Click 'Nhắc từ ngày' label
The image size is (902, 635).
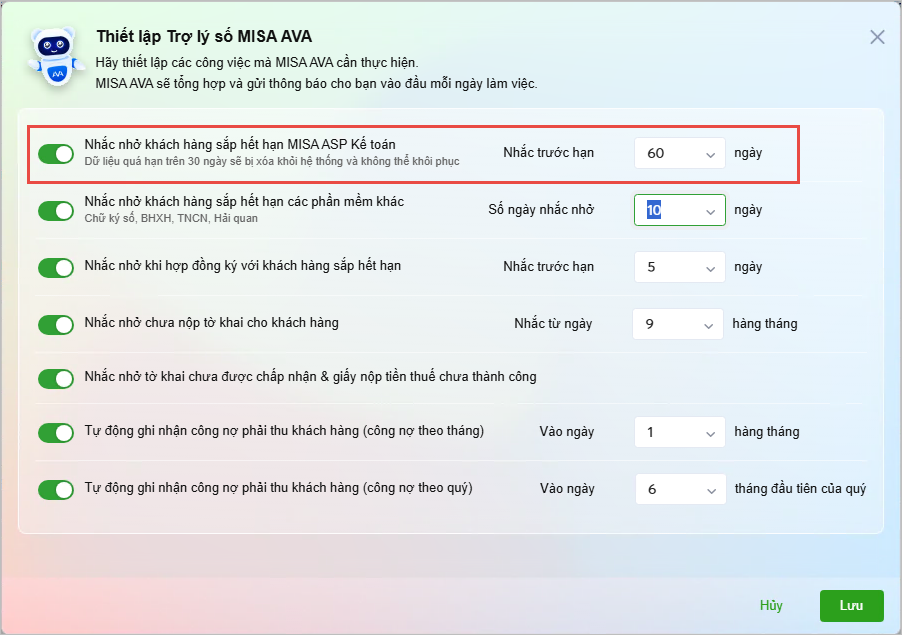pyautogui.click(x=553, y=324)
